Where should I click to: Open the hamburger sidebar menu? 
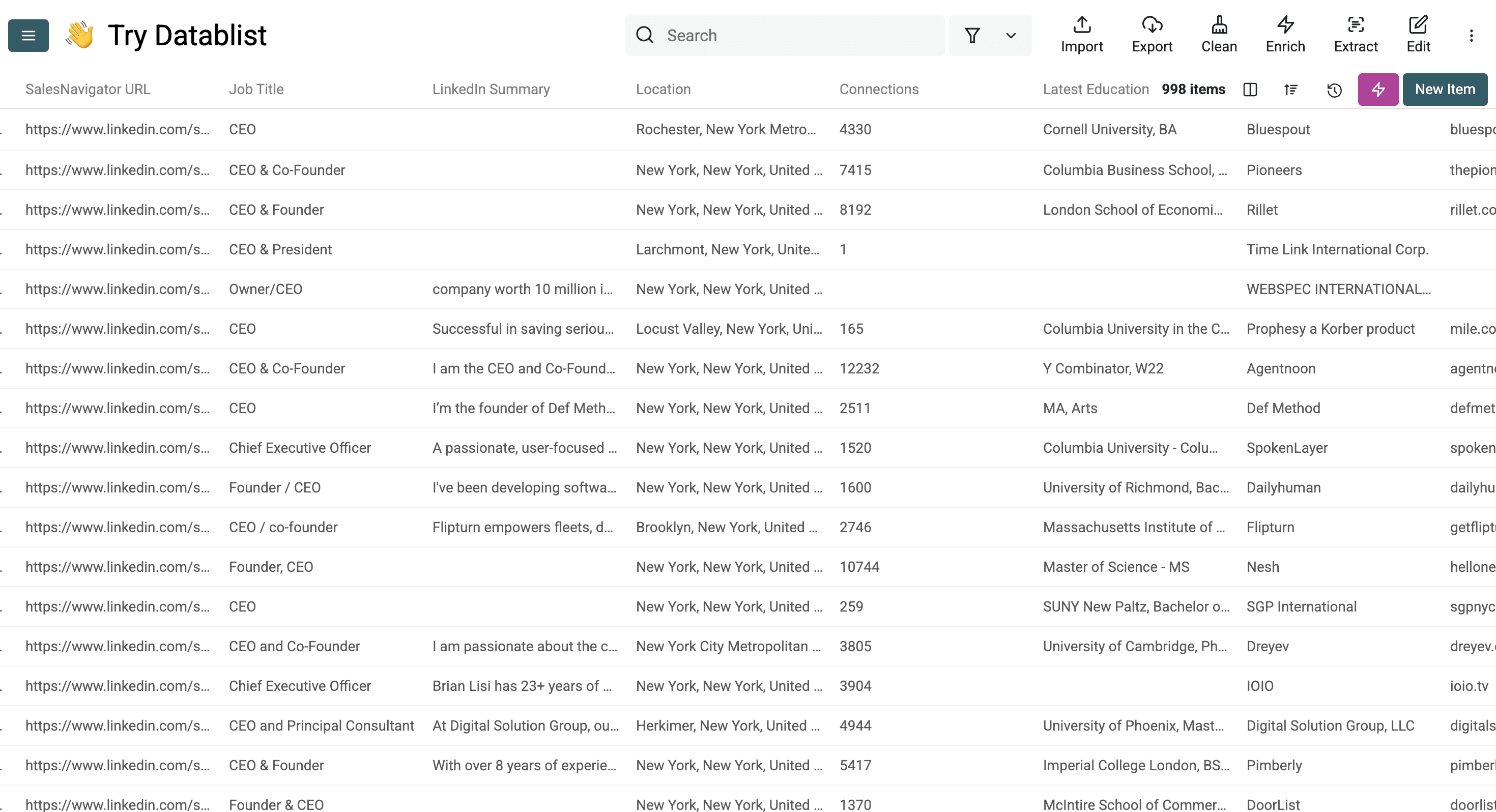[x=28, y=36]
